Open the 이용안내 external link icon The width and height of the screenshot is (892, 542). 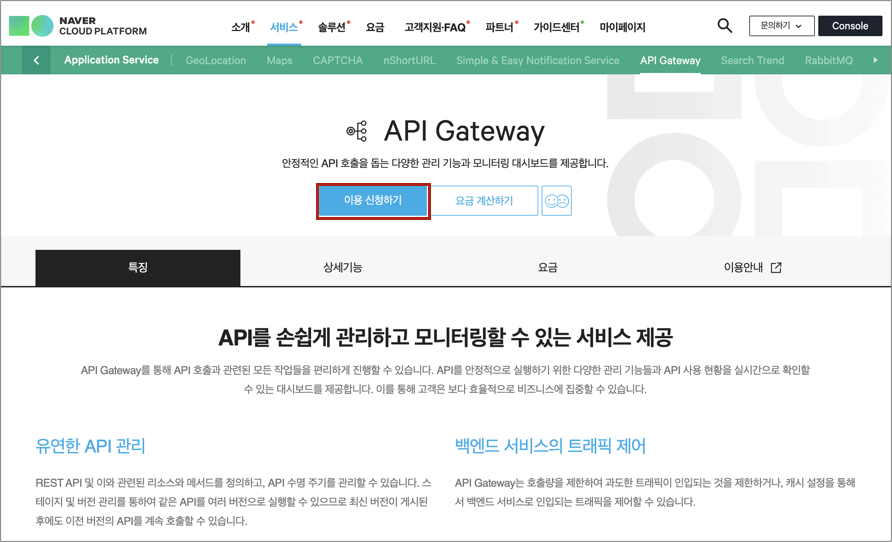(x=776, y=267)
